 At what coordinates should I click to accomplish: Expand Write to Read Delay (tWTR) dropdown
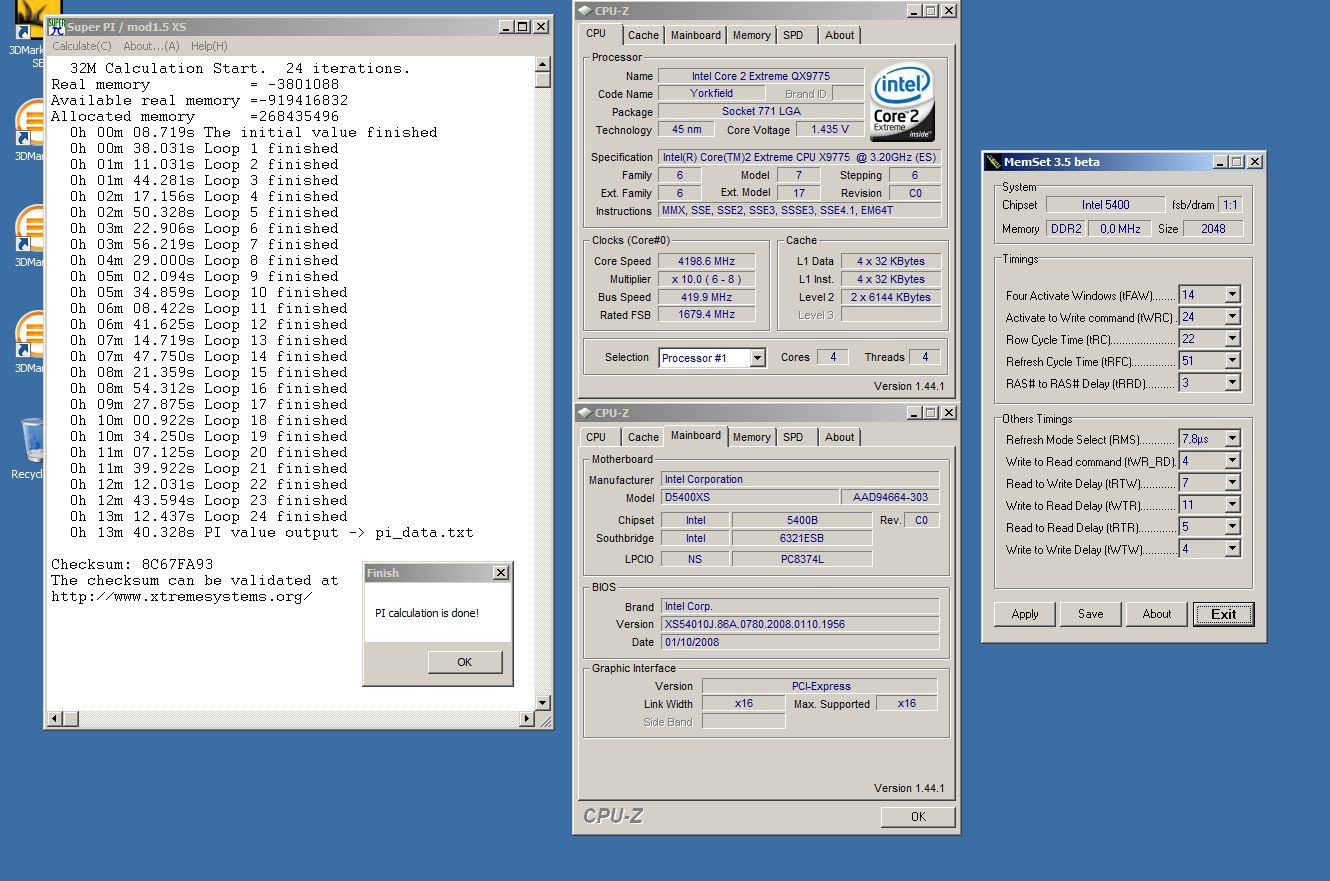tap(1232, 505)
